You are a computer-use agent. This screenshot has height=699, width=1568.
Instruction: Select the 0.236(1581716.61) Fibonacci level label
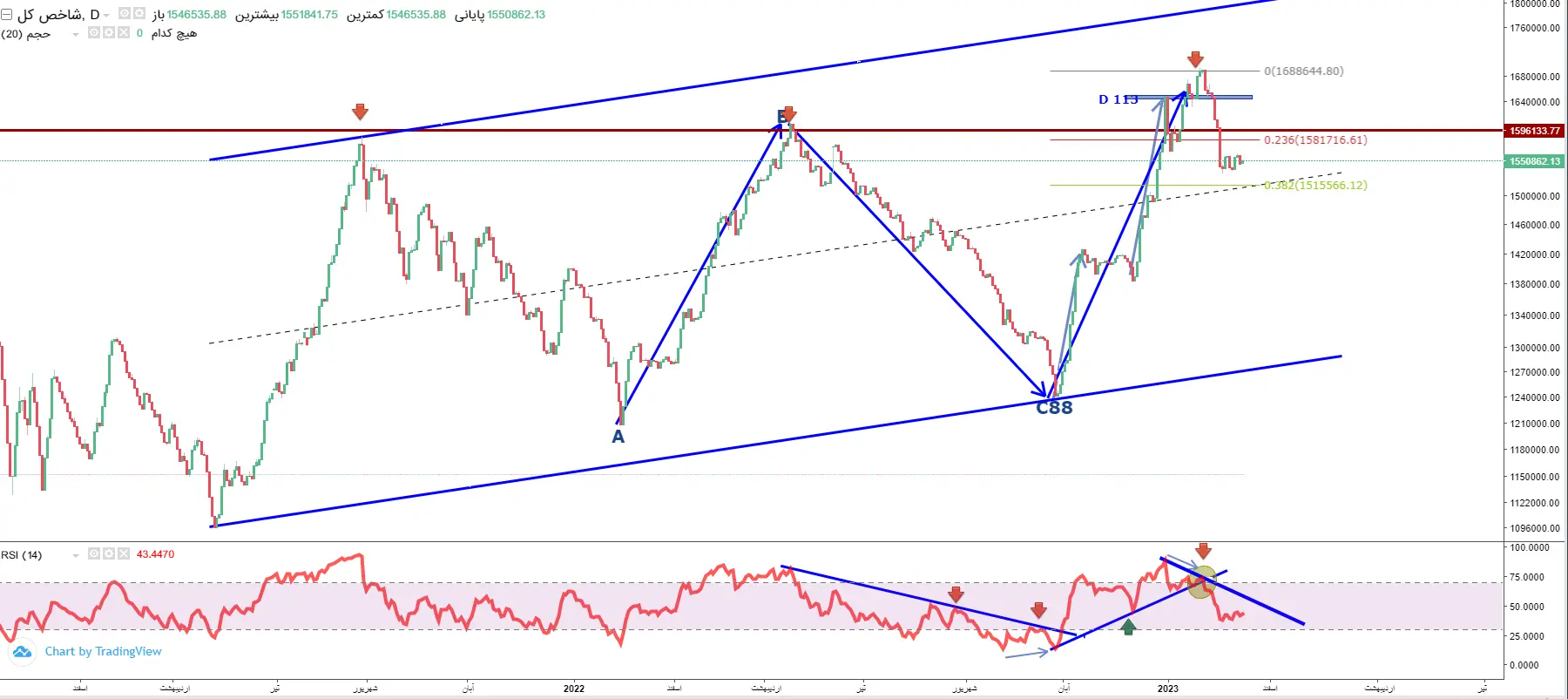pyautogui.click(x=1315, y=140)
